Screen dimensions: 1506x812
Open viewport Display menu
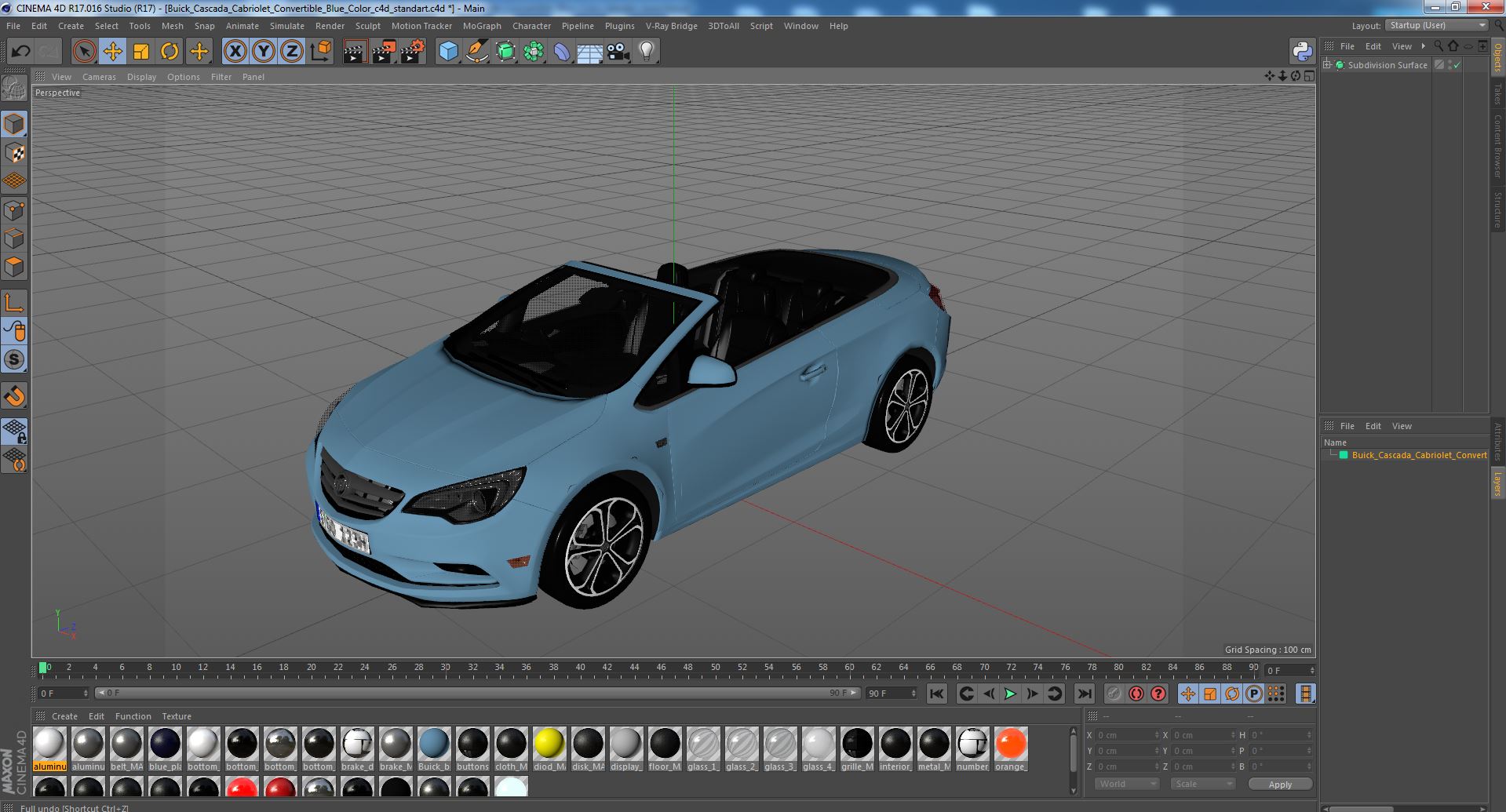[141, 77]
